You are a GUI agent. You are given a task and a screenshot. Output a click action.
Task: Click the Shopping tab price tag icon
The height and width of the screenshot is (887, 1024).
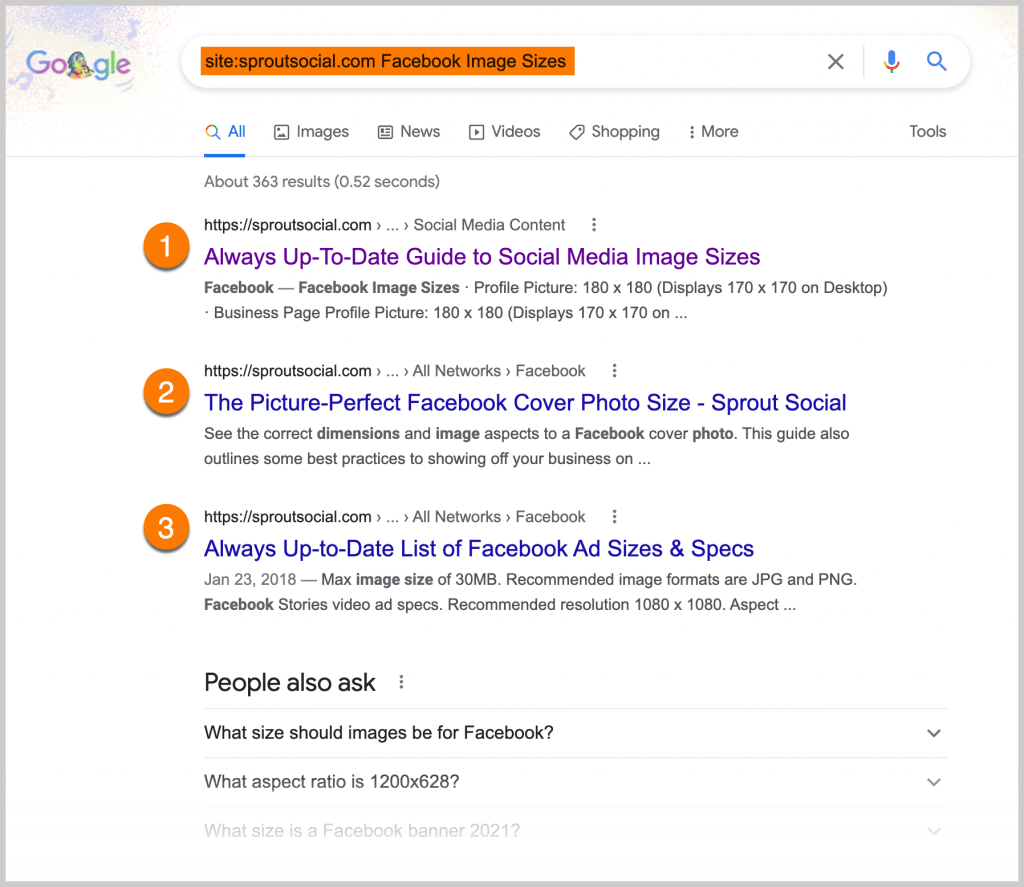coord(576,131)
